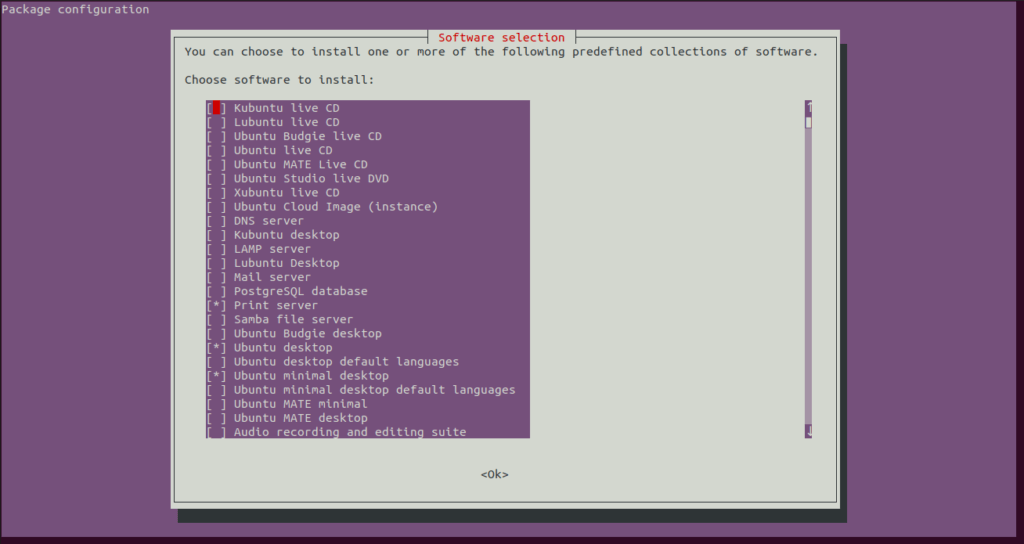1024x544 pixels.
Task: Click the 'Choose software to install:' prompt
Action: 280,80
